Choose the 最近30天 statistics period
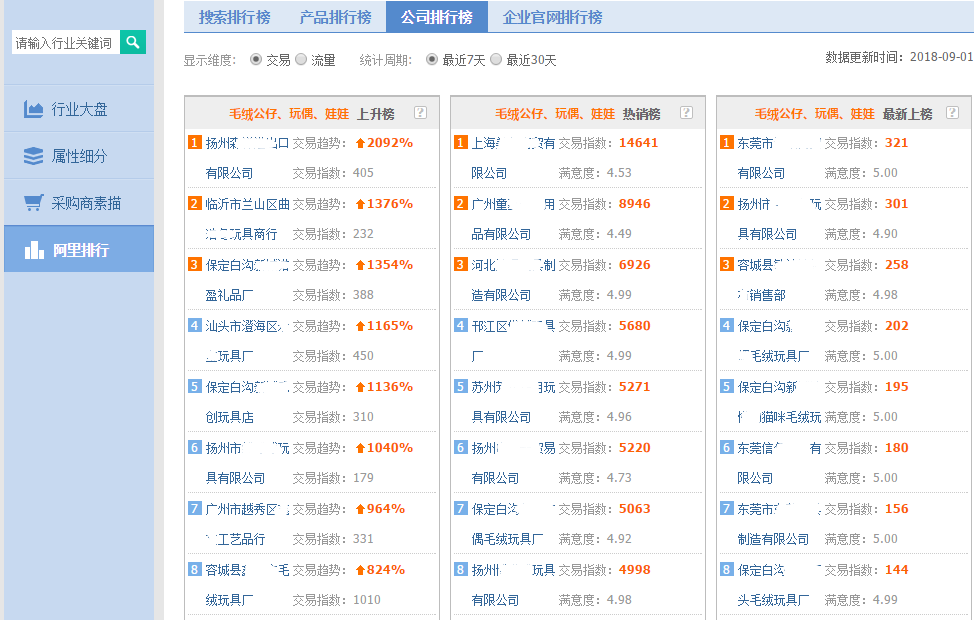 pos(496,60)
